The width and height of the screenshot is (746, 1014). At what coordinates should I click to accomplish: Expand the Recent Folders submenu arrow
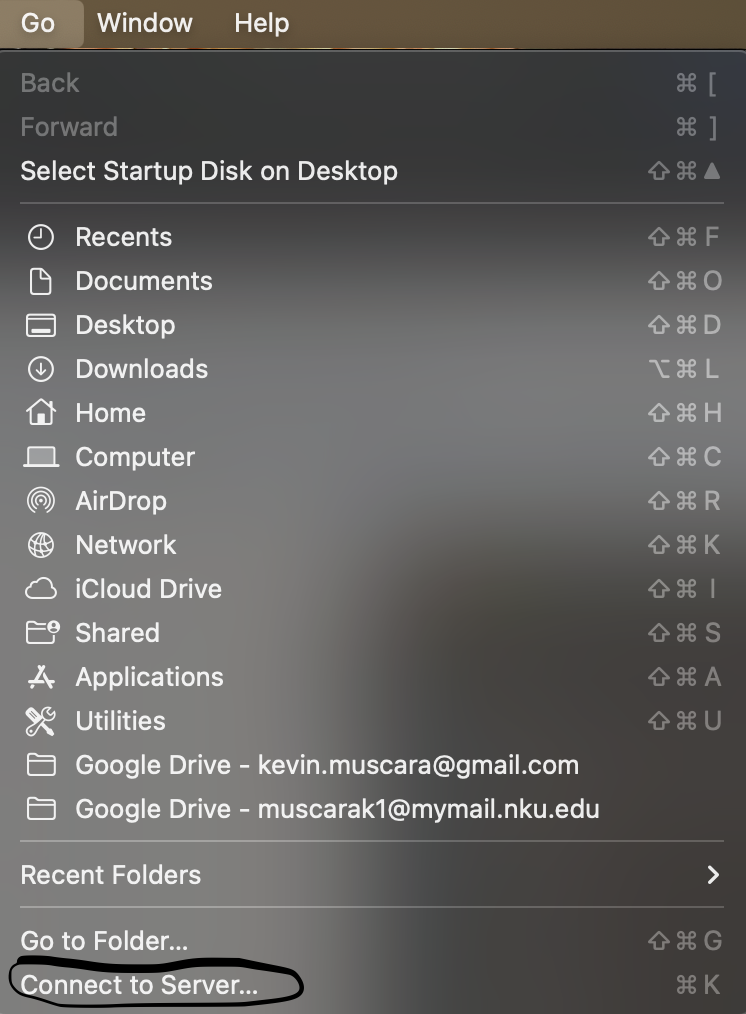713,875
